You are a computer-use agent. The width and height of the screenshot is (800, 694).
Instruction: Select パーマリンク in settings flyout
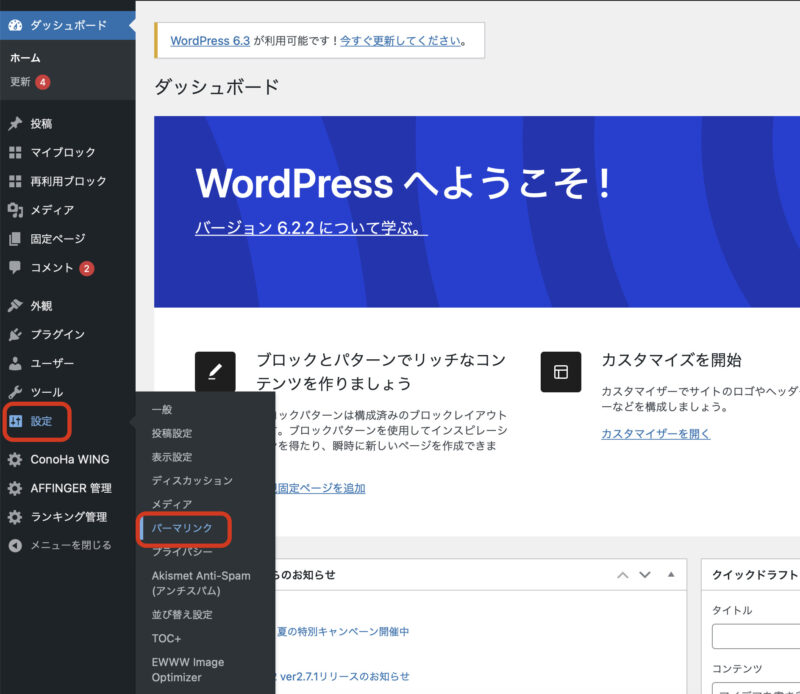coord(182,528)
